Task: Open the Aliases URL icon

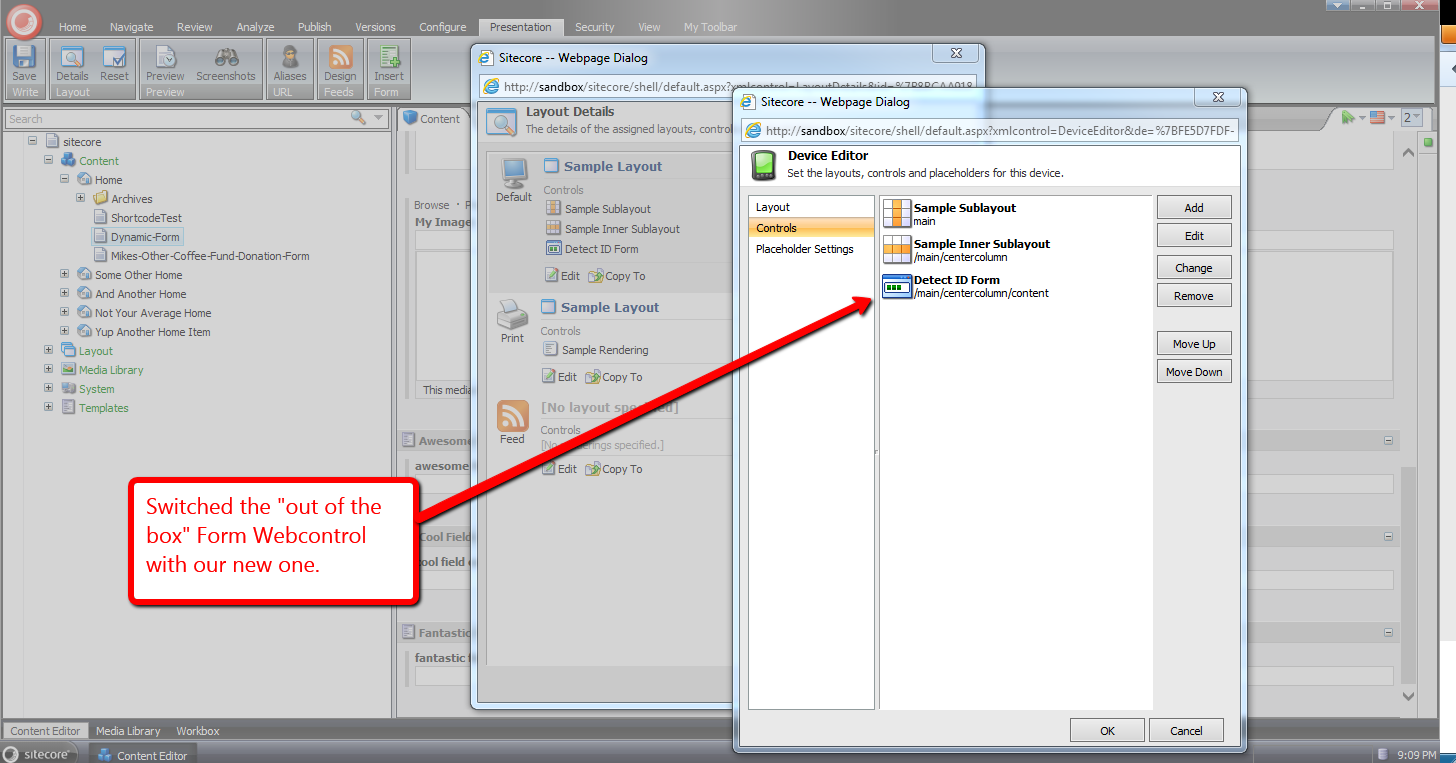Action: (290, 59)
